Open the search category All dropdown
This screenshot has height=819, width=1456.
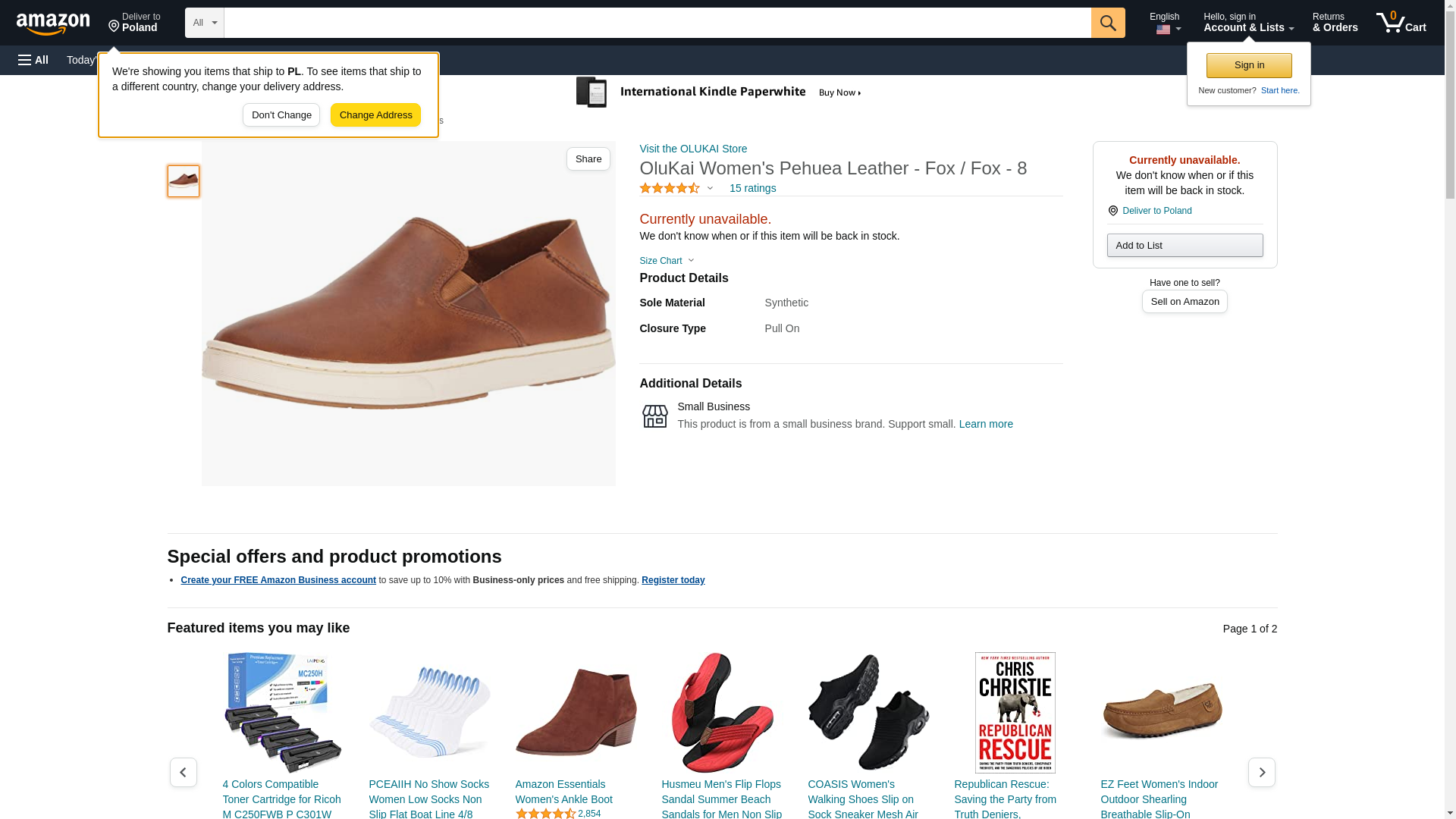[204, 23]
